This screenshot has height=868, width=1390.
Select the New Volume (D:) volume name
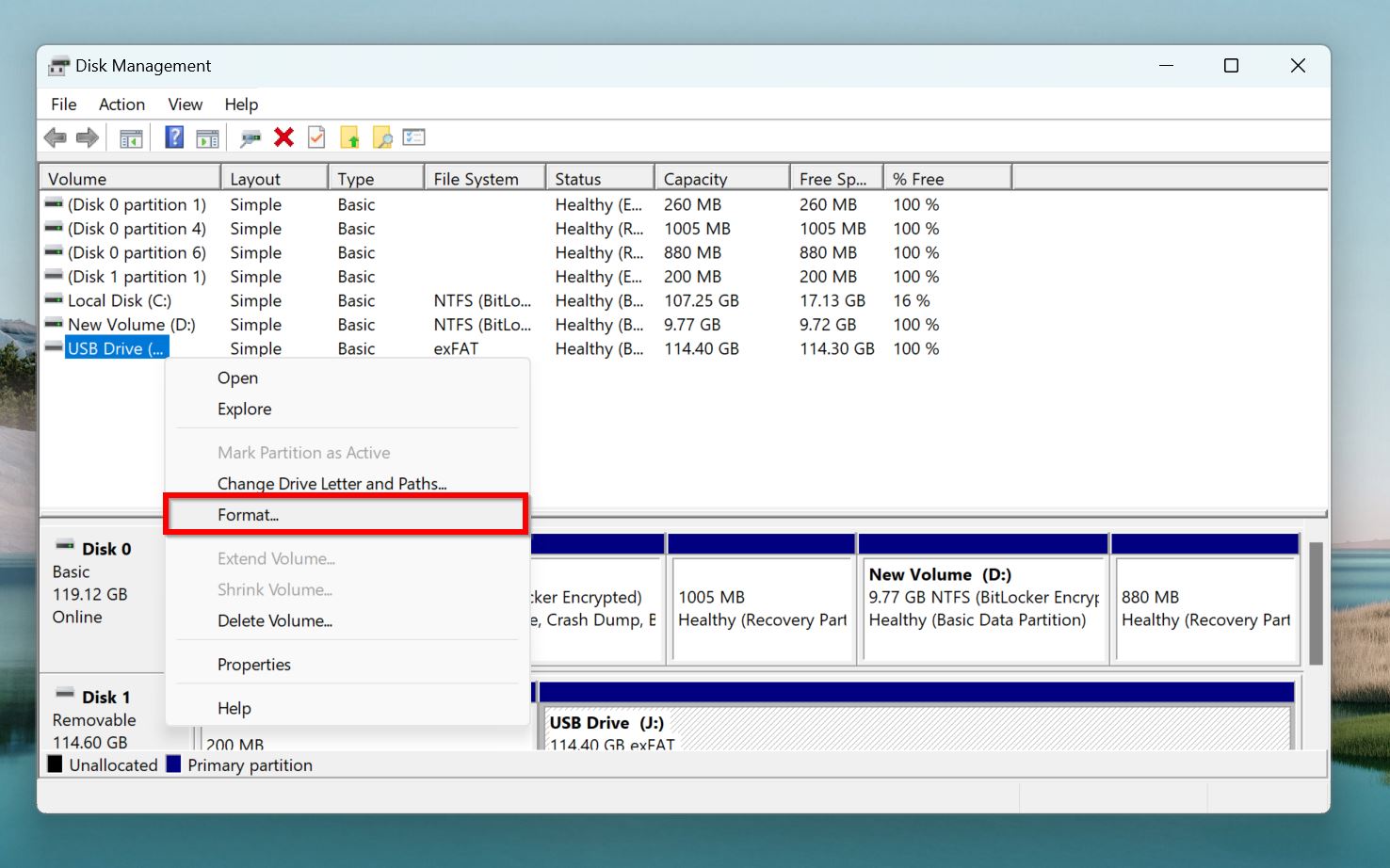(x=132, y=325)
